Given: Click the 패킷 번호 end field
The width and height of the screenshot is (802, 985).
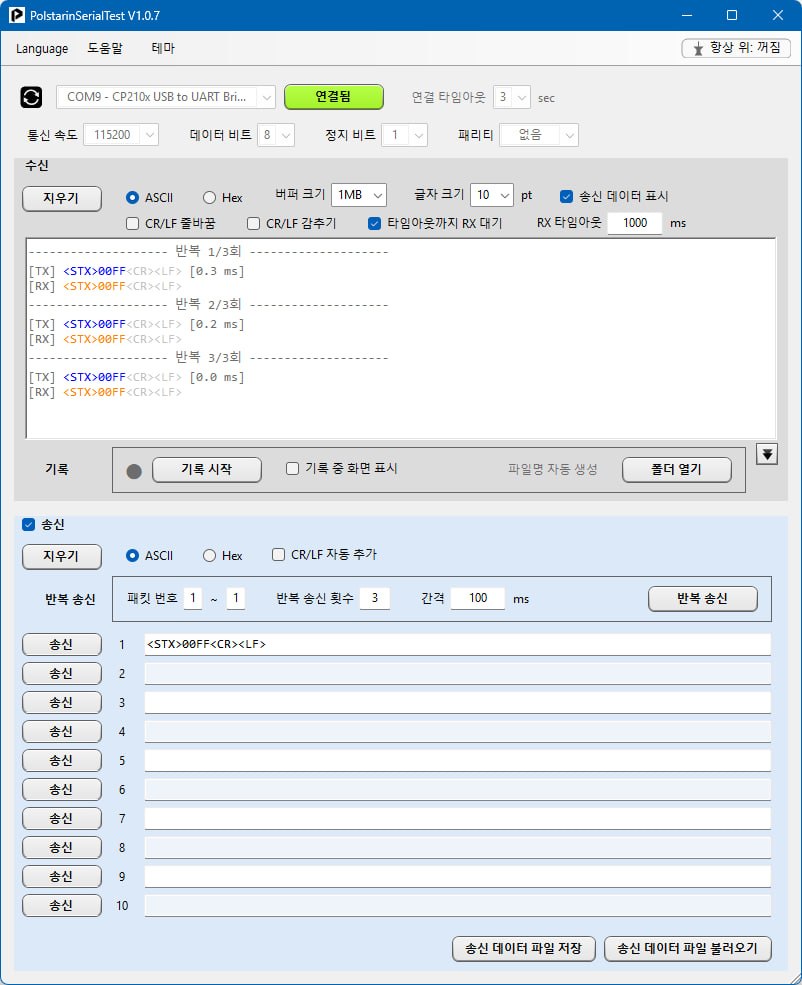Looking at the screenshot, I should (x=236, y=598).
